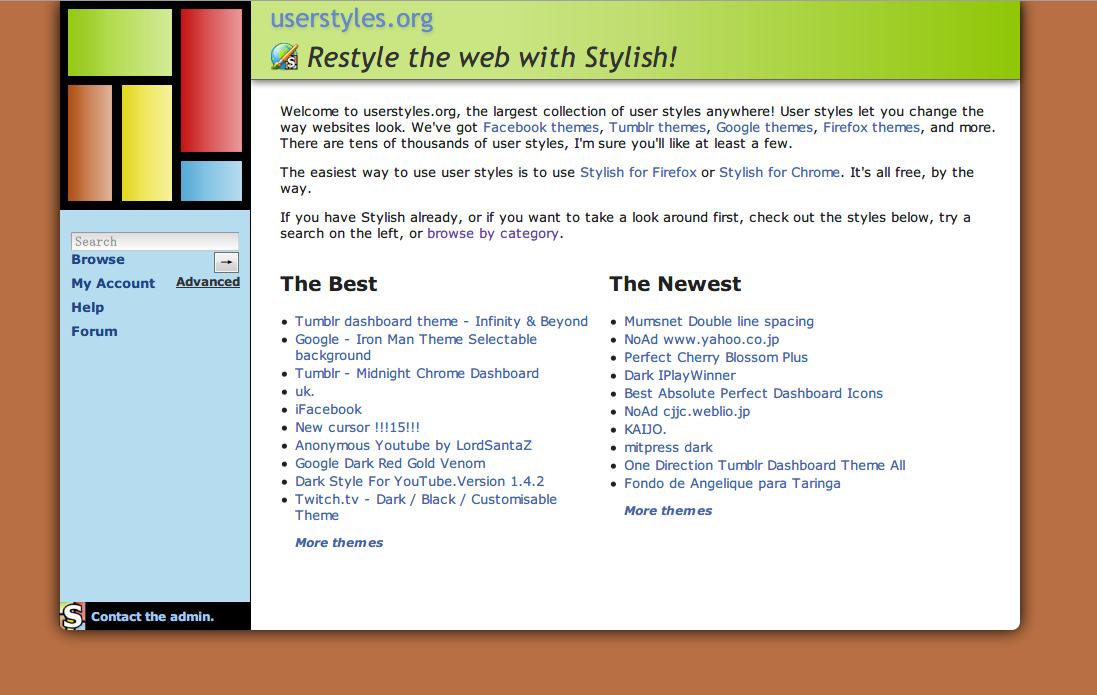Click Restyle the web with Stylish! heading
Viewport: 1097px width, 695px height.
[x=493, y=57]
